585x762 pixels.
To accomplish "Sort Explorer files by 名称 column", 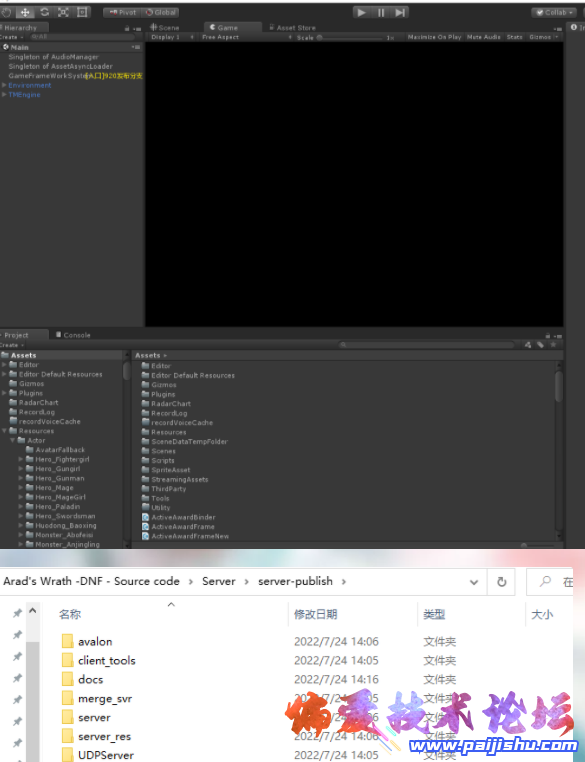I will (x=69, y=614).
